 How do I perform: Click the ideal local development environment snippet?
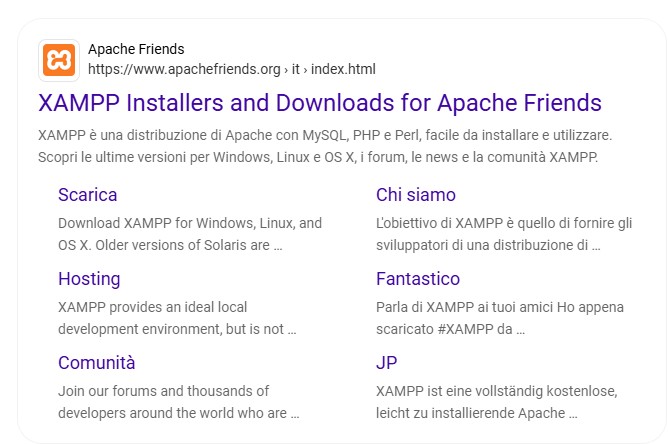[177, 318]
